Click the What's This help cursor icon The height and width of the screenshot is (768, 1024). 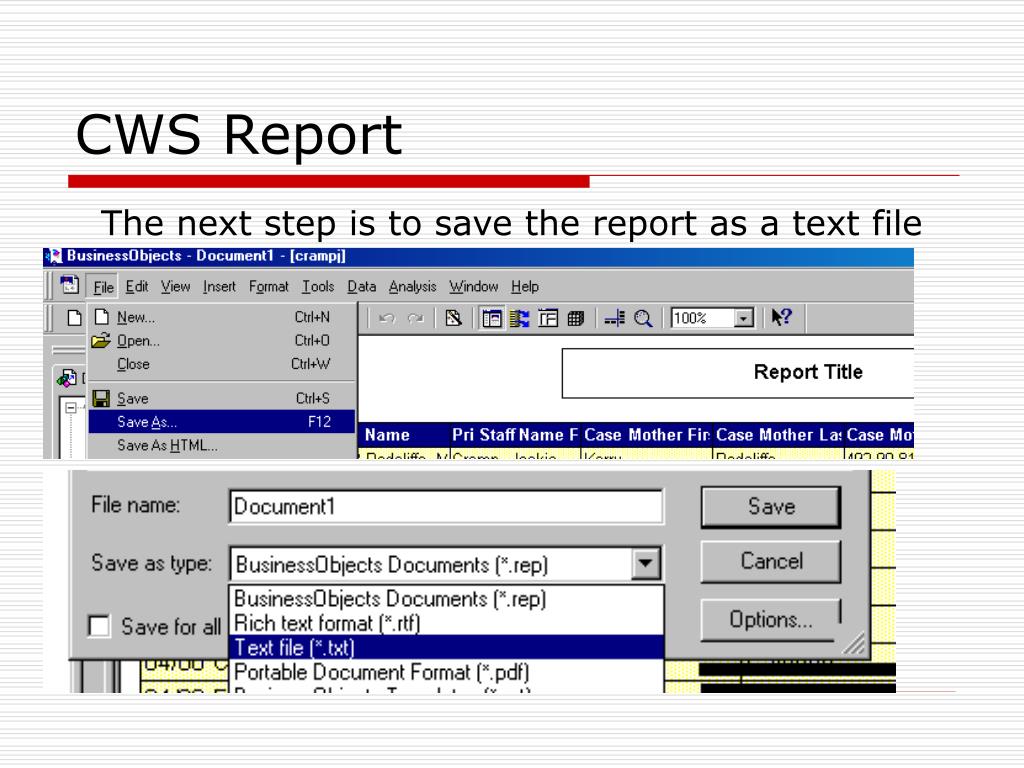click(781, 317)
